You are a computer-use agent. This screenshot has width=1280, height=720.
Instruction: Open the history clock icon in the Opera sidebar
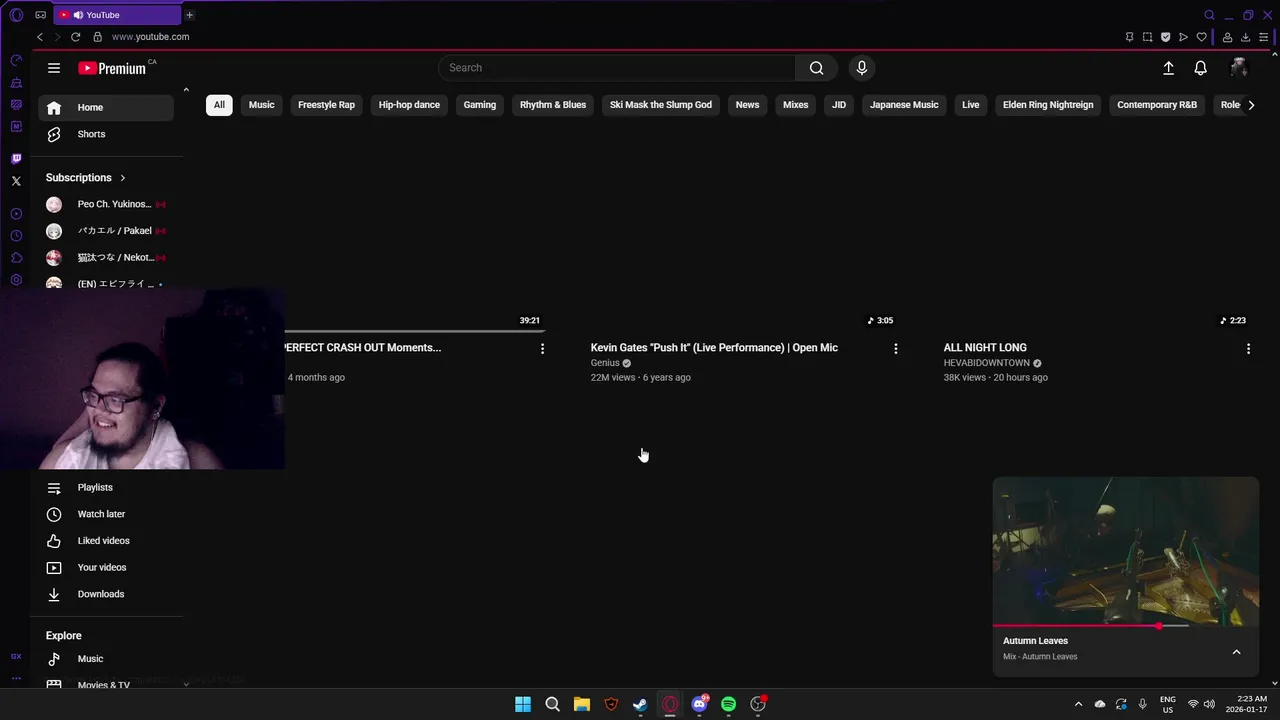click(x=16, y=236)
